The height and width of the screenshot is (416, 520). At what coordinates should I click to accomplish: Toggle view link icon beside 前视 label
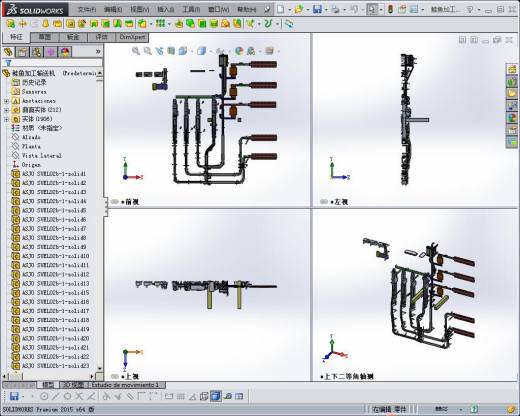tap(115, 202)
